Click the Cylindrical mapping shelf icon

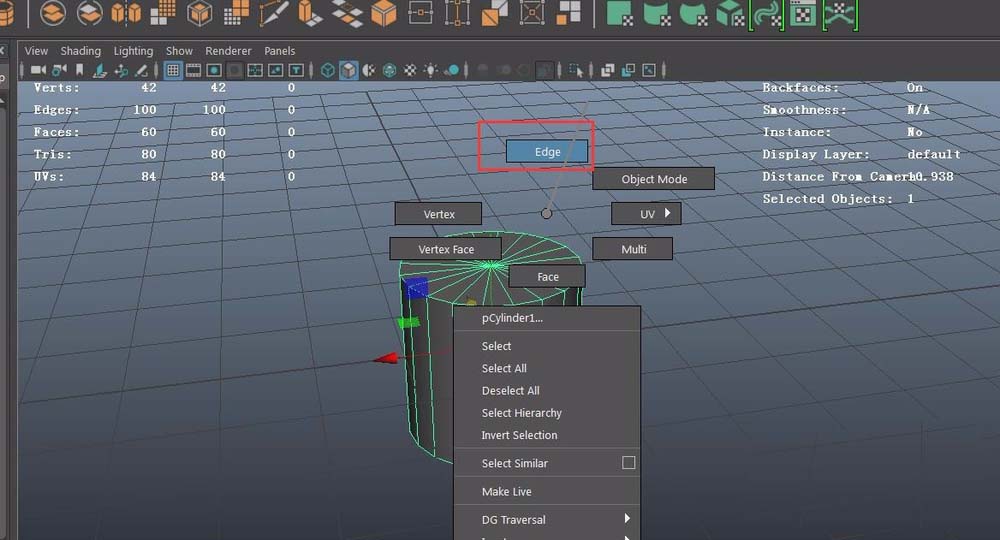click(x=656, y=13)
